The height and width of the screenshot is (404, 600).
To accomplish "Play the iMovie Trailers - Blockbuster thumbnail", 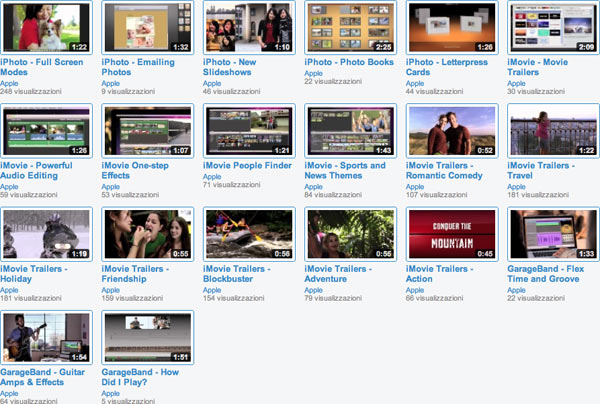I will coord(249,234).
